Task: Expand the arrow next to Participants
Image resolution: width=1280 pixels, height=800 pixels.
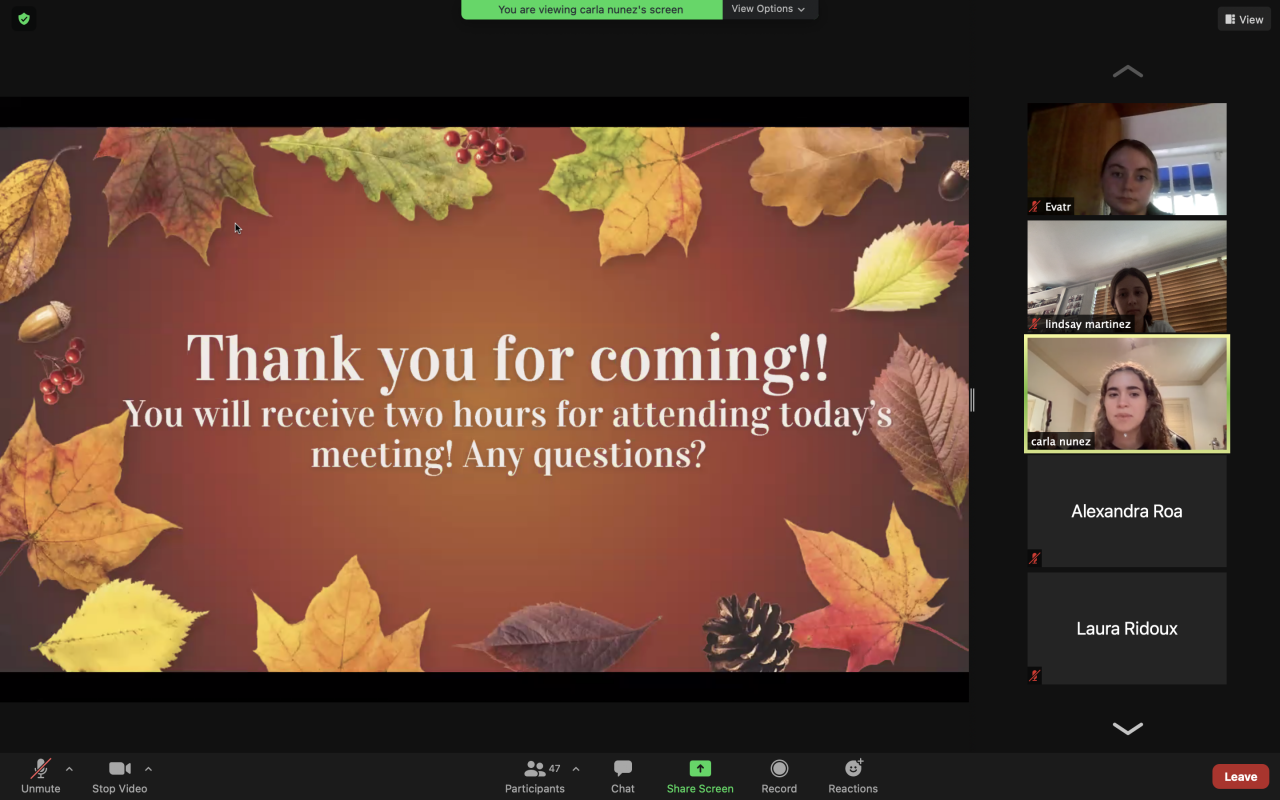Action: (x=575, y=769)
